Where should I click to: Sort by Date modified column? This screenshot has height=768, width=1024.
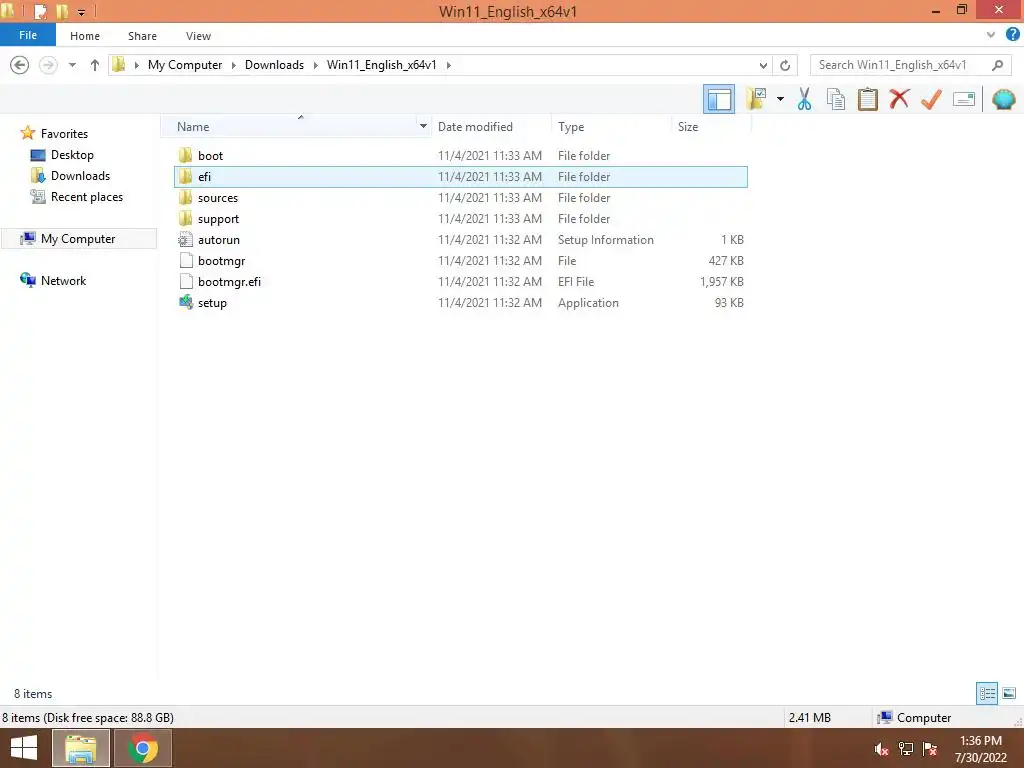click(x=492, y=127)
